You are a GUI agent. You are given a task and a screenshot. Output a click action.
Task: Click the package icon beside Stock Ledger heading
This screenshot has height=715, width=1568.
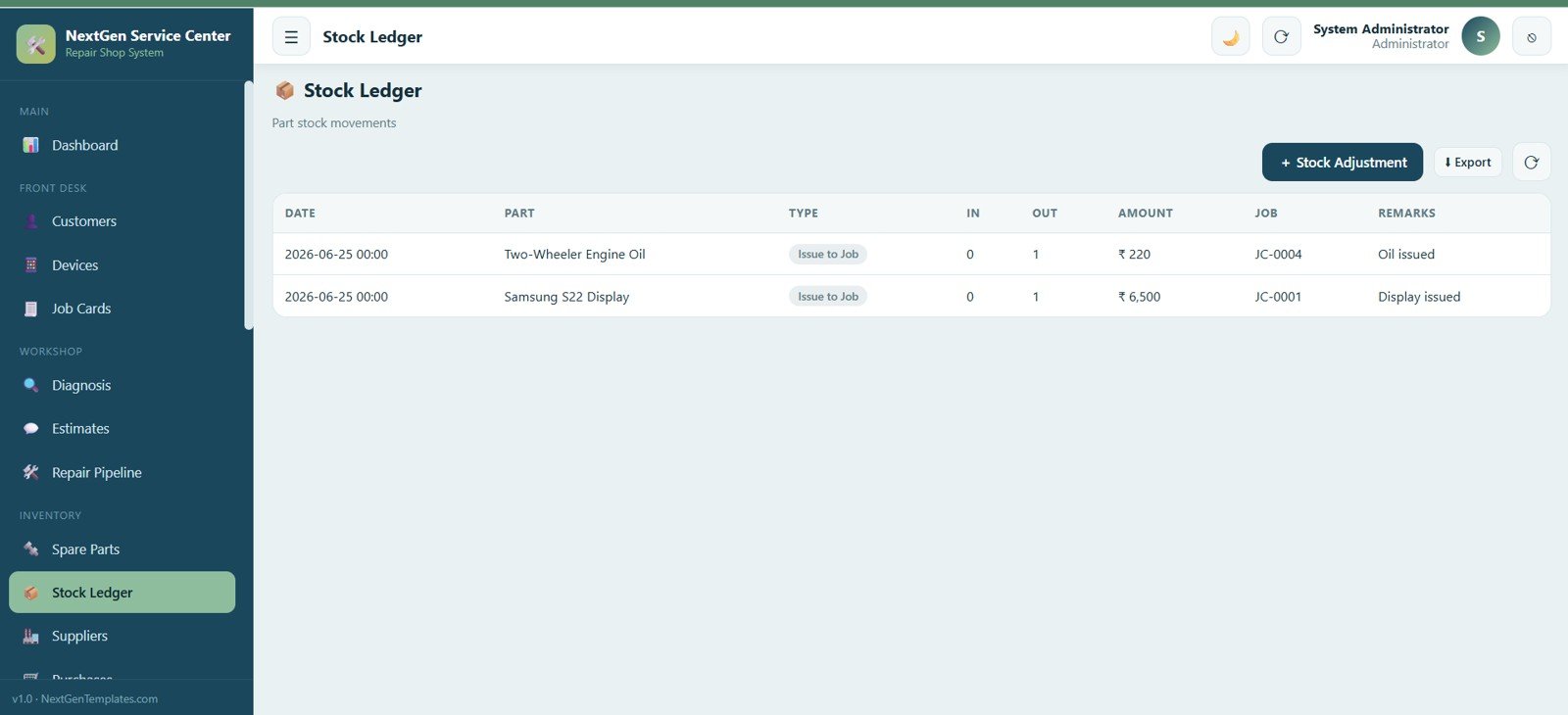pyautogui.click(x=285, y=90)
